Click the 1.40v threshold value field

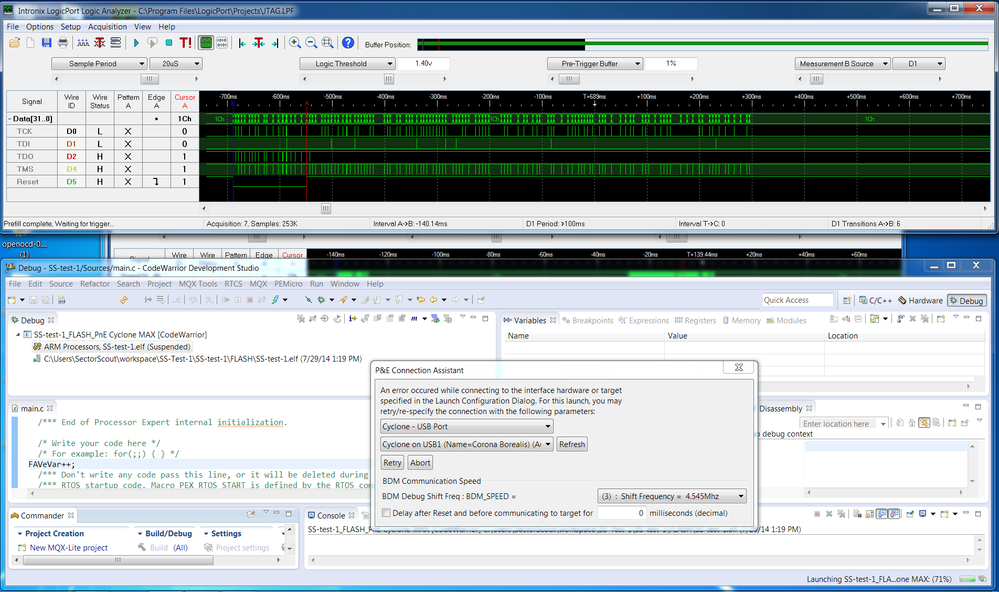[x=424, y=64]
